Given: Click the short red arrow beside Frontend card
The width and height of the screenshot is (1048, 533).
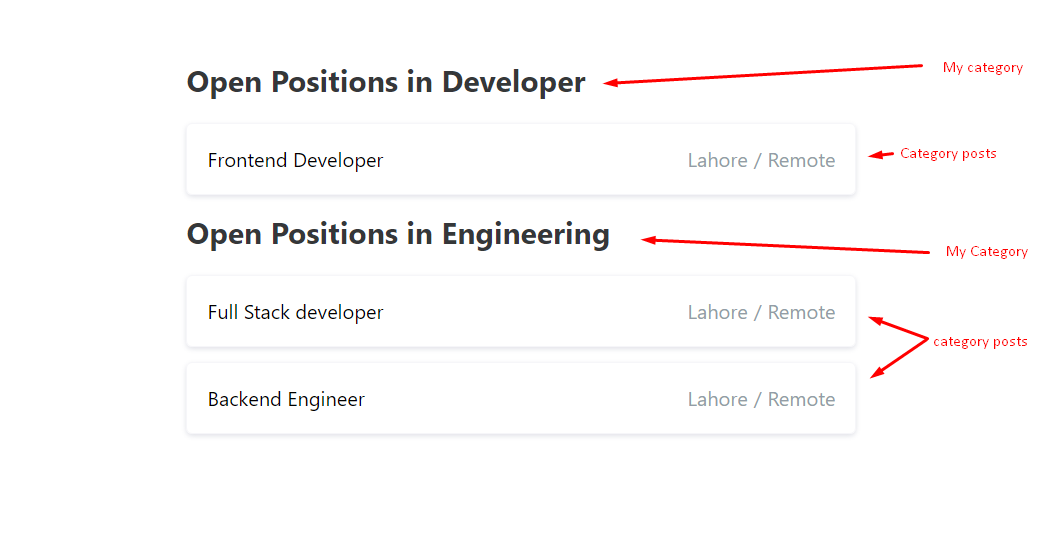Looking at the screenshot, I should (880, 155).
